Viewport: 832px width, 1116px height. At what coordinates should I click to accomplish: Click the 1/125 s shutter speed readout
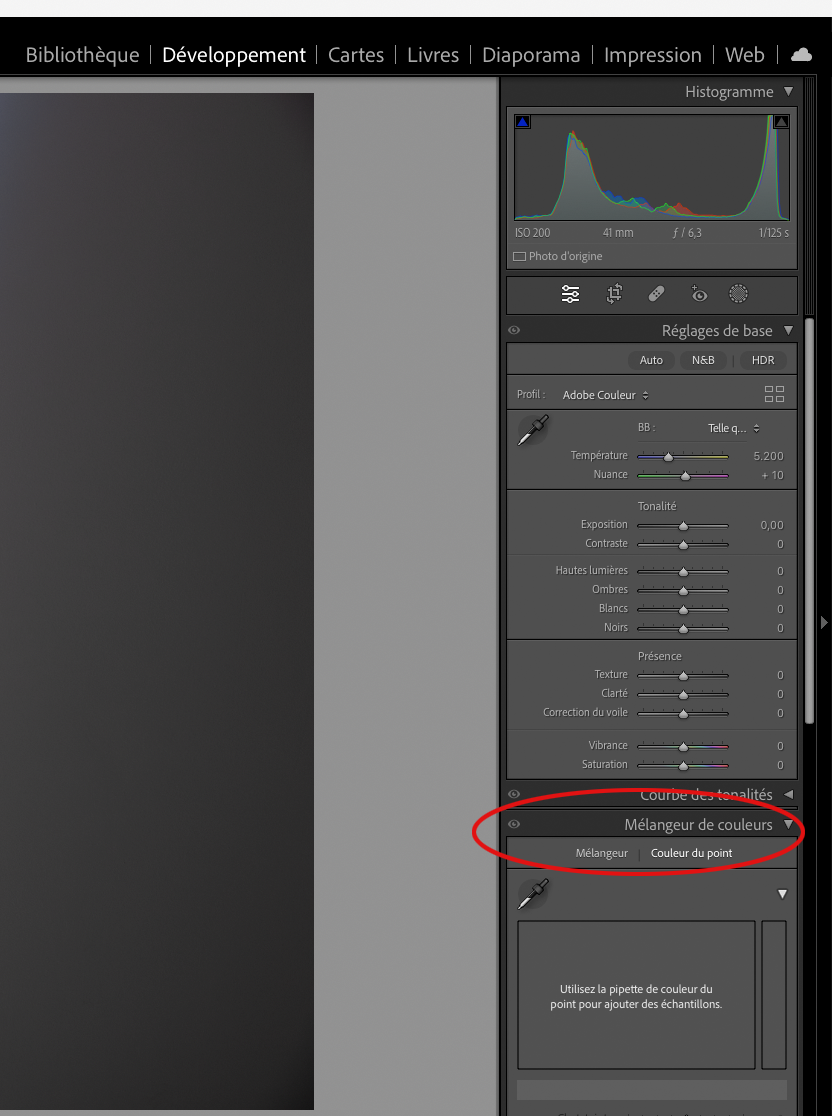coord(774,233)
